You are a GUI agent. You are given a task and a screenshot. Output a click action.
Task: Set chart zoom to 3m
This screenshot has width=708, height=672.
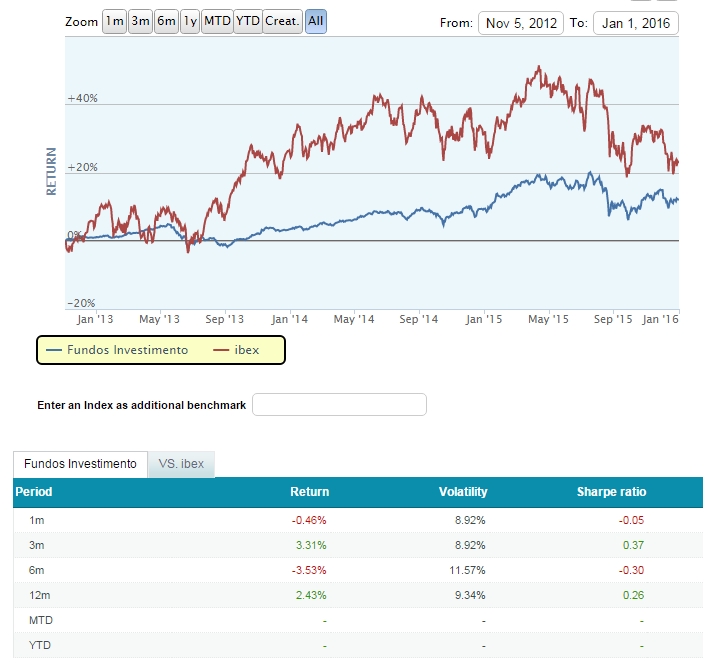[140, 22]
